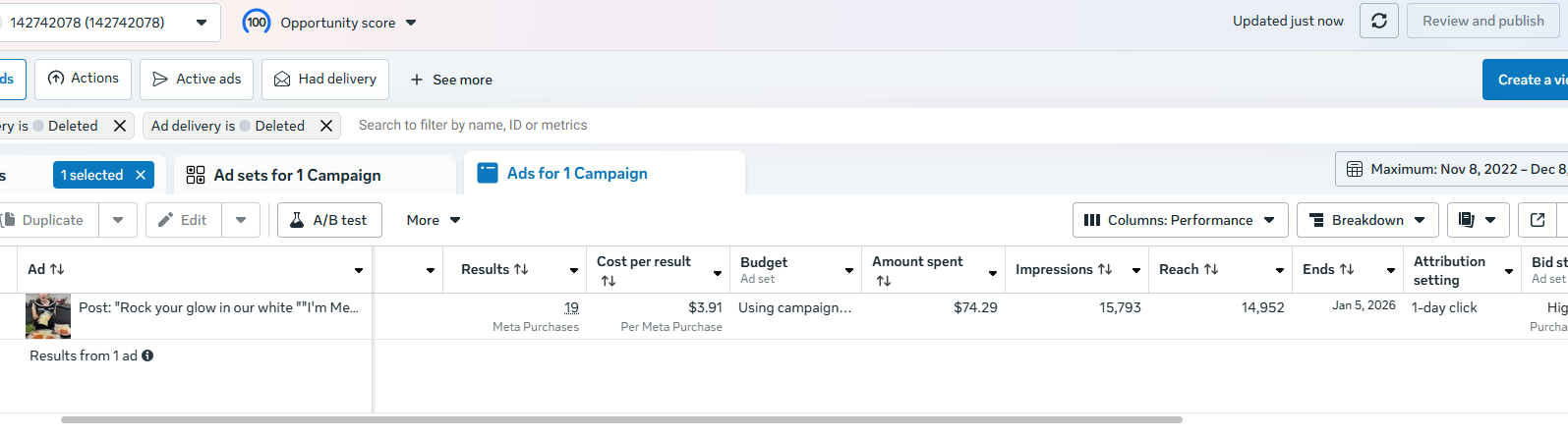Select the Ads for 1 Campaign tab
Image resolution: width=1568 pixels, height=437 pixels.
(577, 173)
